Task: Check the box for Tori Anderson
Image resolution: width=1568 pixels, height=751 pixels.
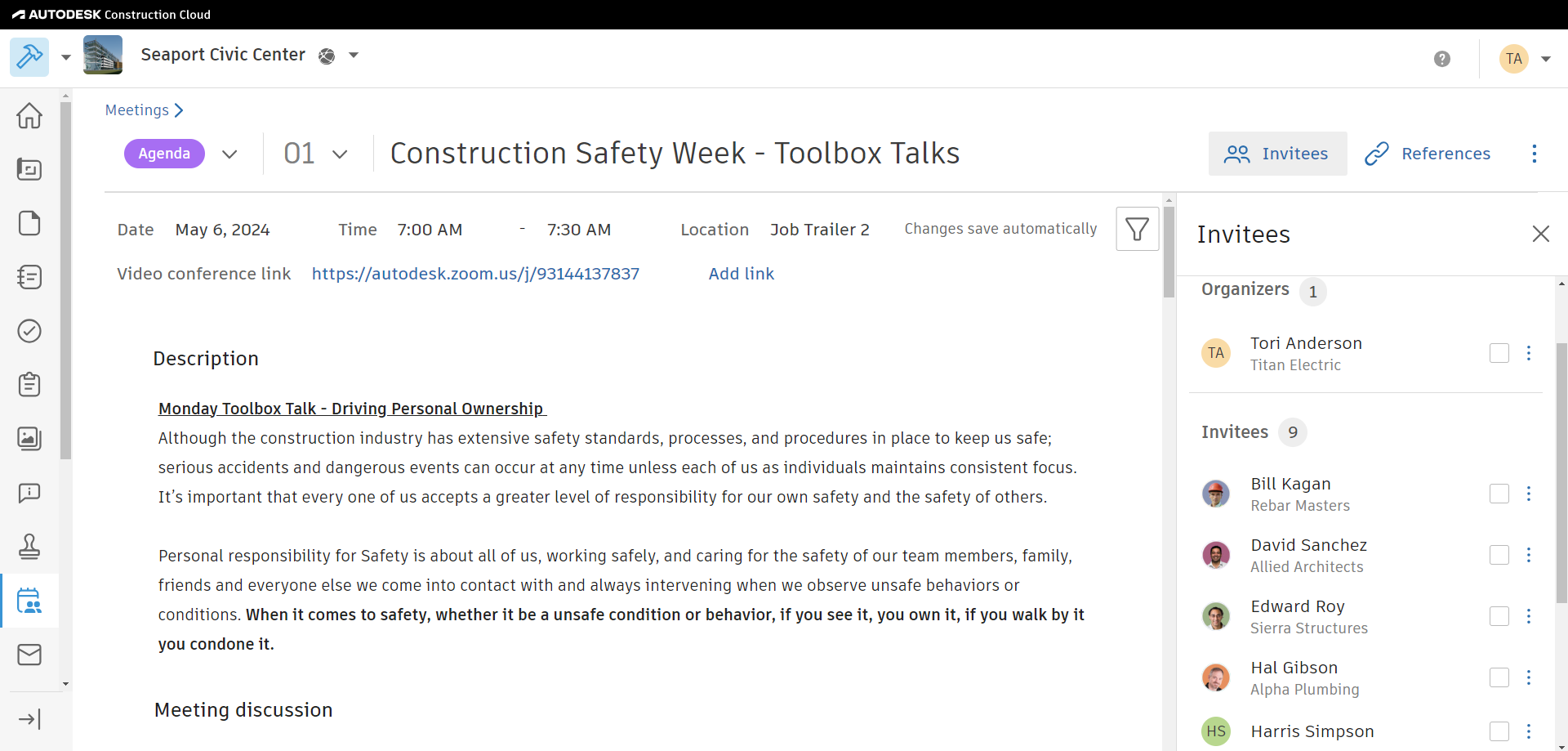Action: 1499,353
